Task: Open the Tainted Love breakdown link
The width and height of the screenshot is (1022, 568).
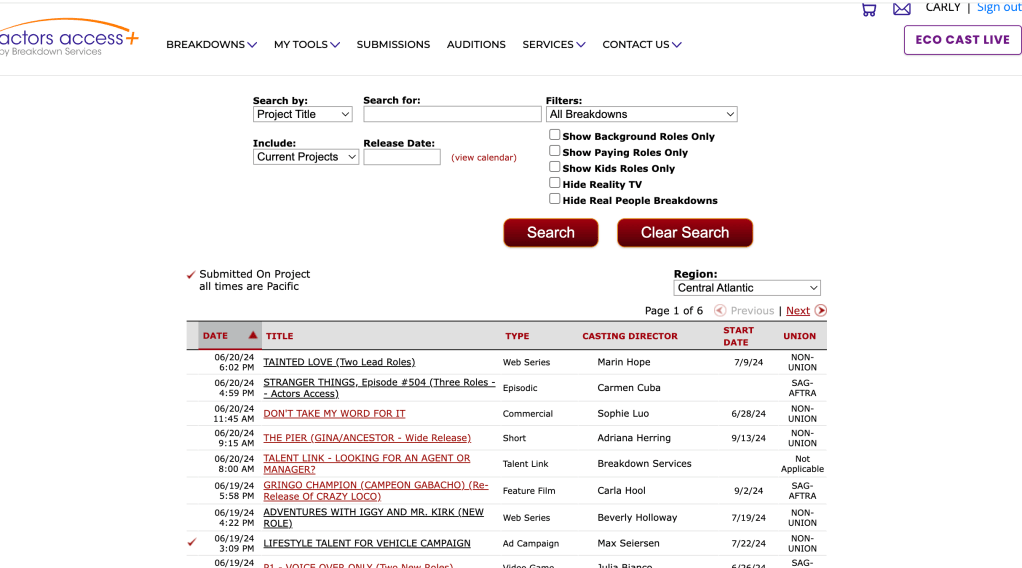Action: pos(339,362)
